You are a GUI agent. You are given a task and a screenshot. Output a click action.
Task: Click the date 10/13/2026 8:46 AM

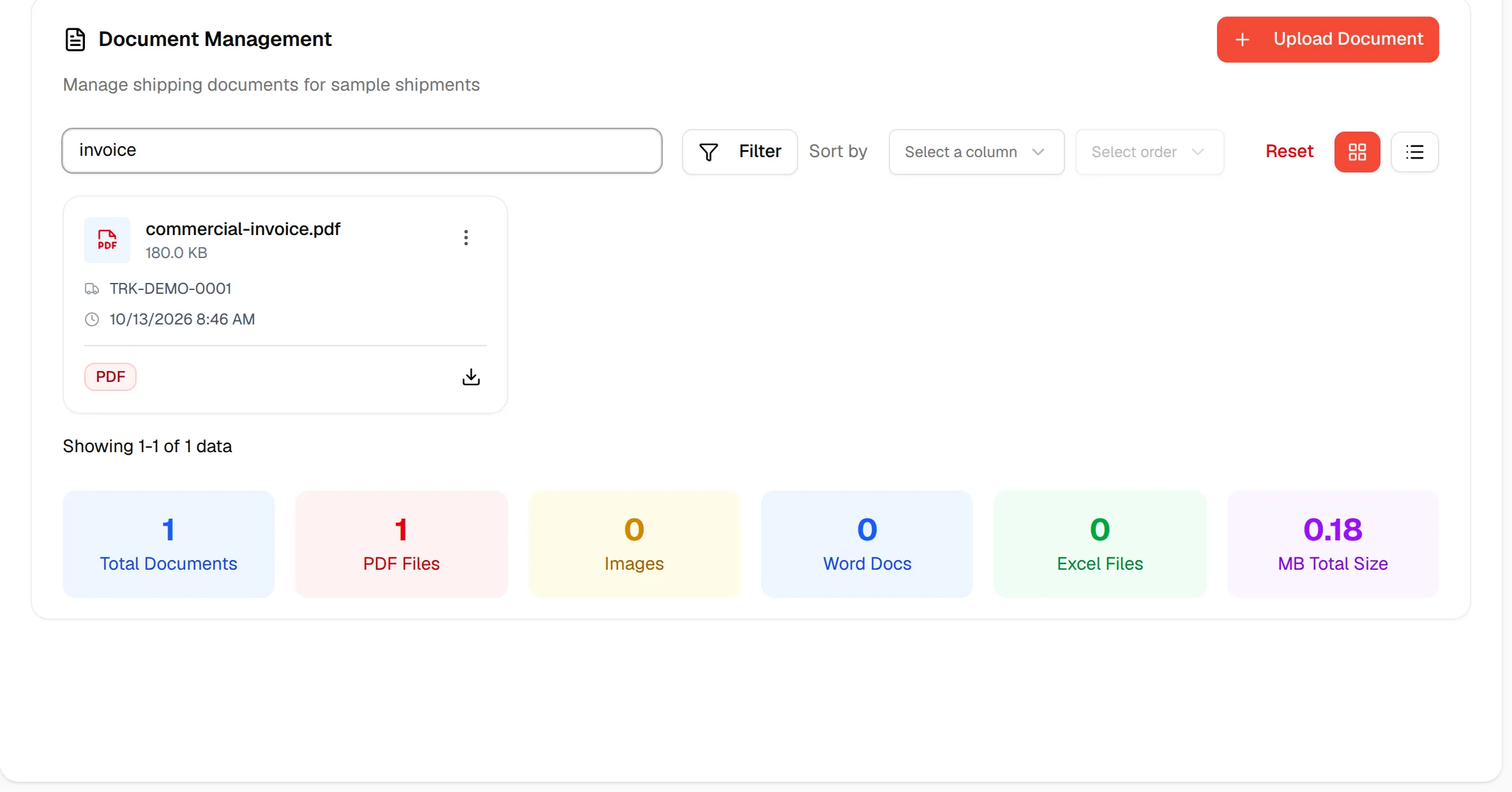(x=182, y=319)
